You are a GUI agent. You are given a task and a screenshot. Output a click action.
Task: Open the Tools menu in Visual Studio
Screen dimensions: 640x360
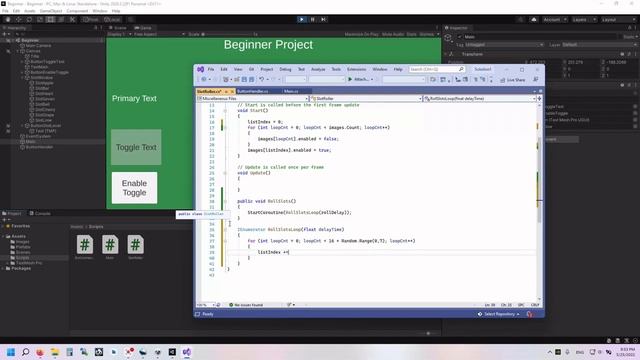click(x=336, y=69)
